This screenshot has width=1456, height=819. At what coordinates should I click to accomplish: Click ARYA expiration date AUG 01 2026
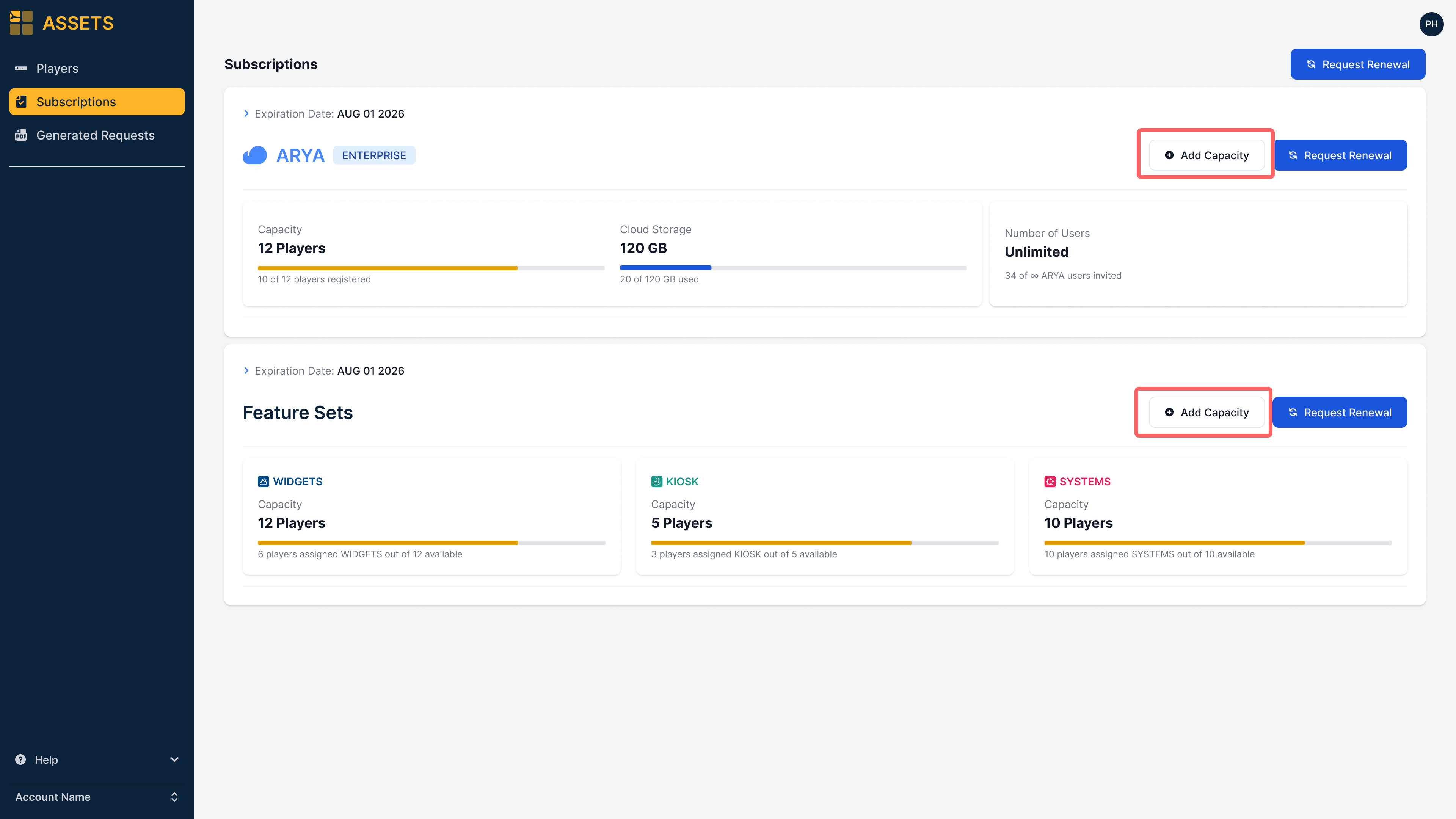pyautogui.click(x=370, y=114)
